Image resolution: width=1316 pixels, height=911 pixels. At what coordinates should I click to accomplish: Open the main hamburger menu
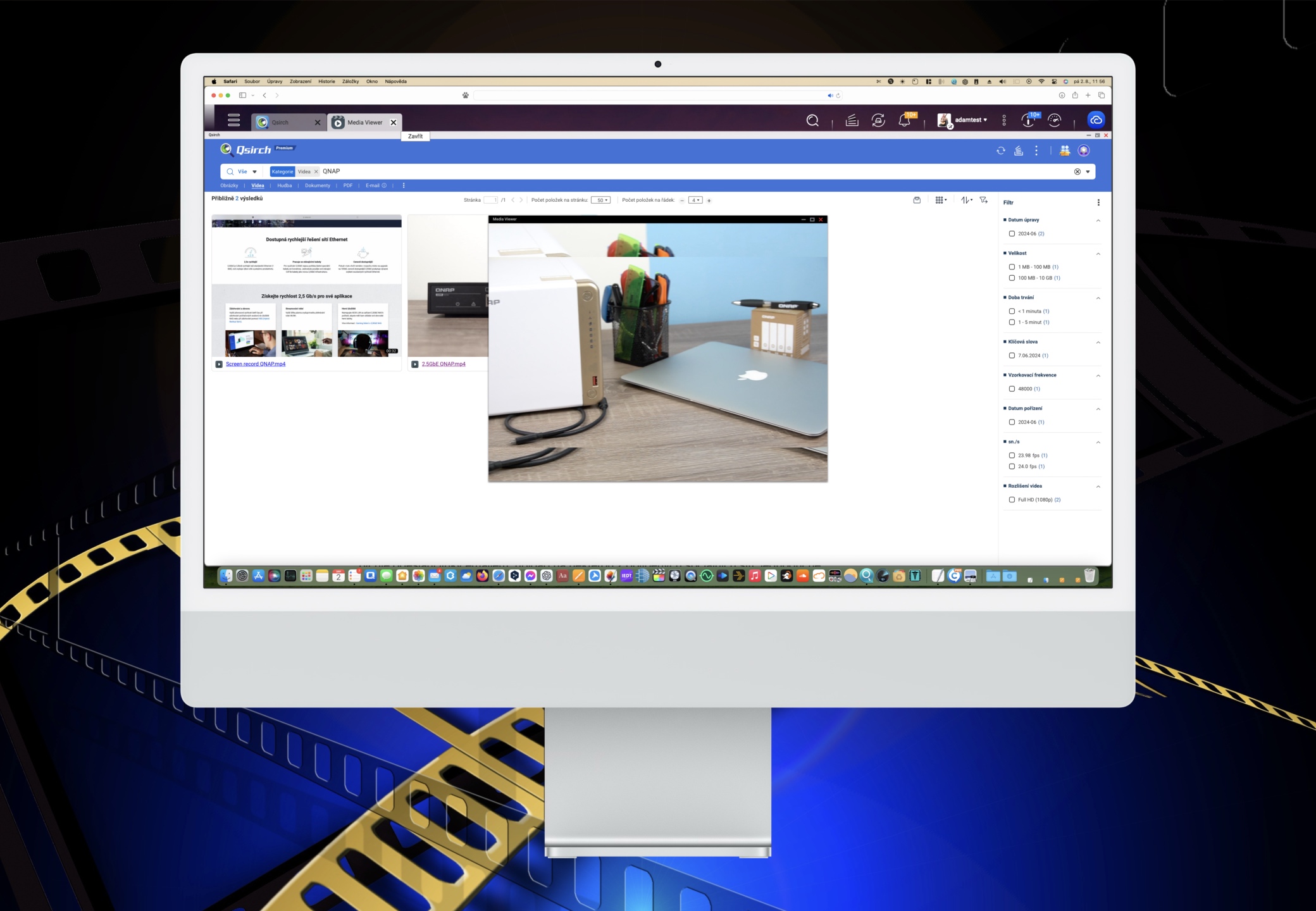tap(233, 120)
